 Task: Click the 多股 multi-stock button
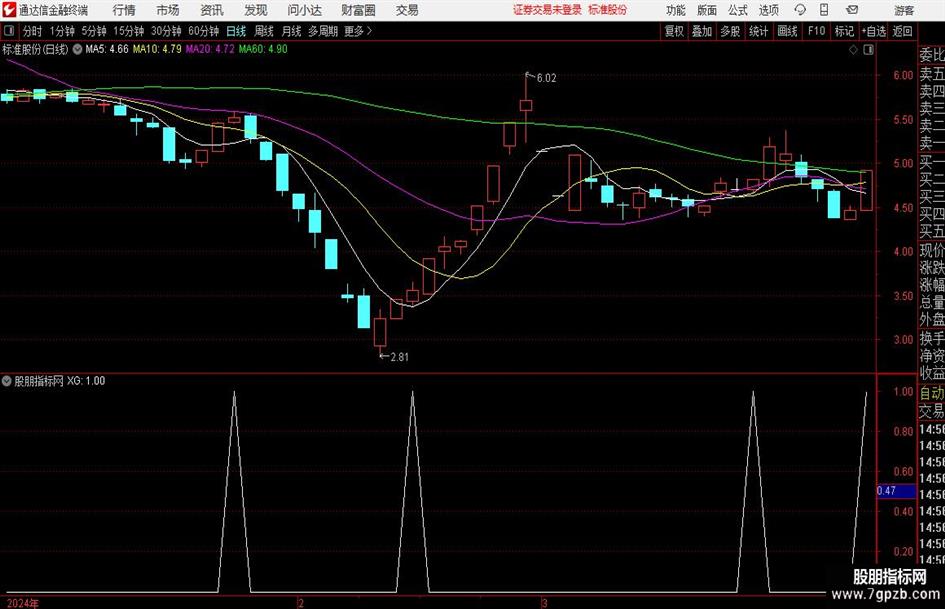point(730,31)
